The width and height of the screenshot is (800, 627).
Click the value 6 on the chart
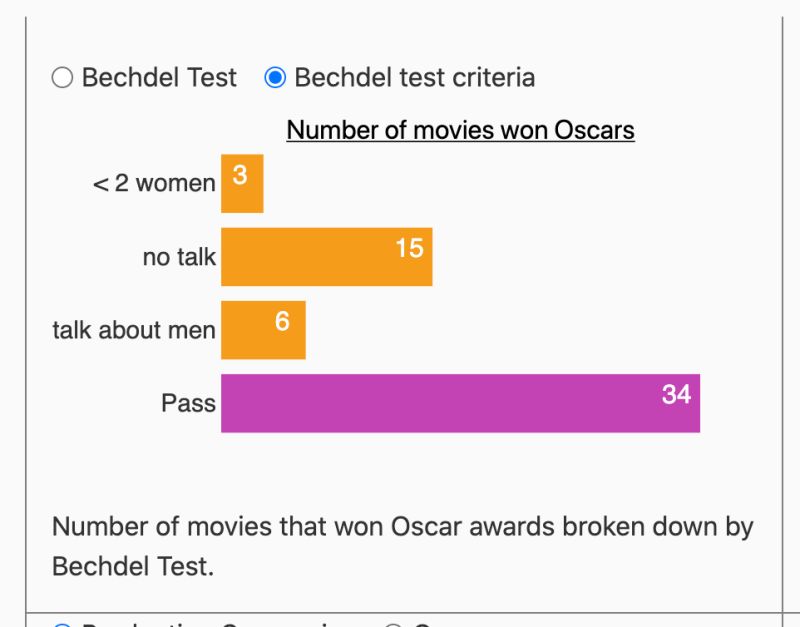click(x=282, y=321)
